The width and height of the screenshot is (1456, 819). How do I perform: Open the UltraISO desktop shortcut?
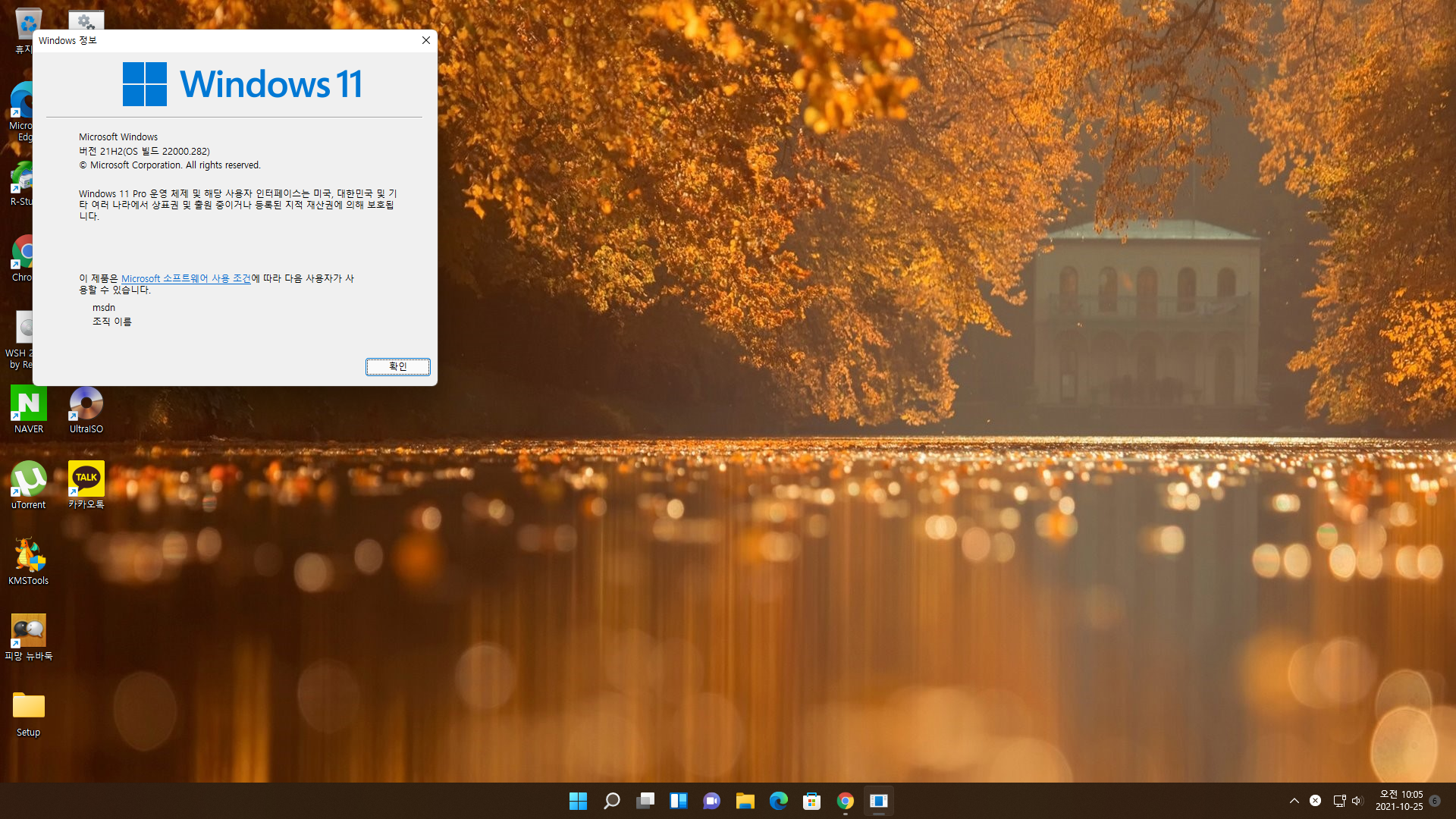click(86, 409)
